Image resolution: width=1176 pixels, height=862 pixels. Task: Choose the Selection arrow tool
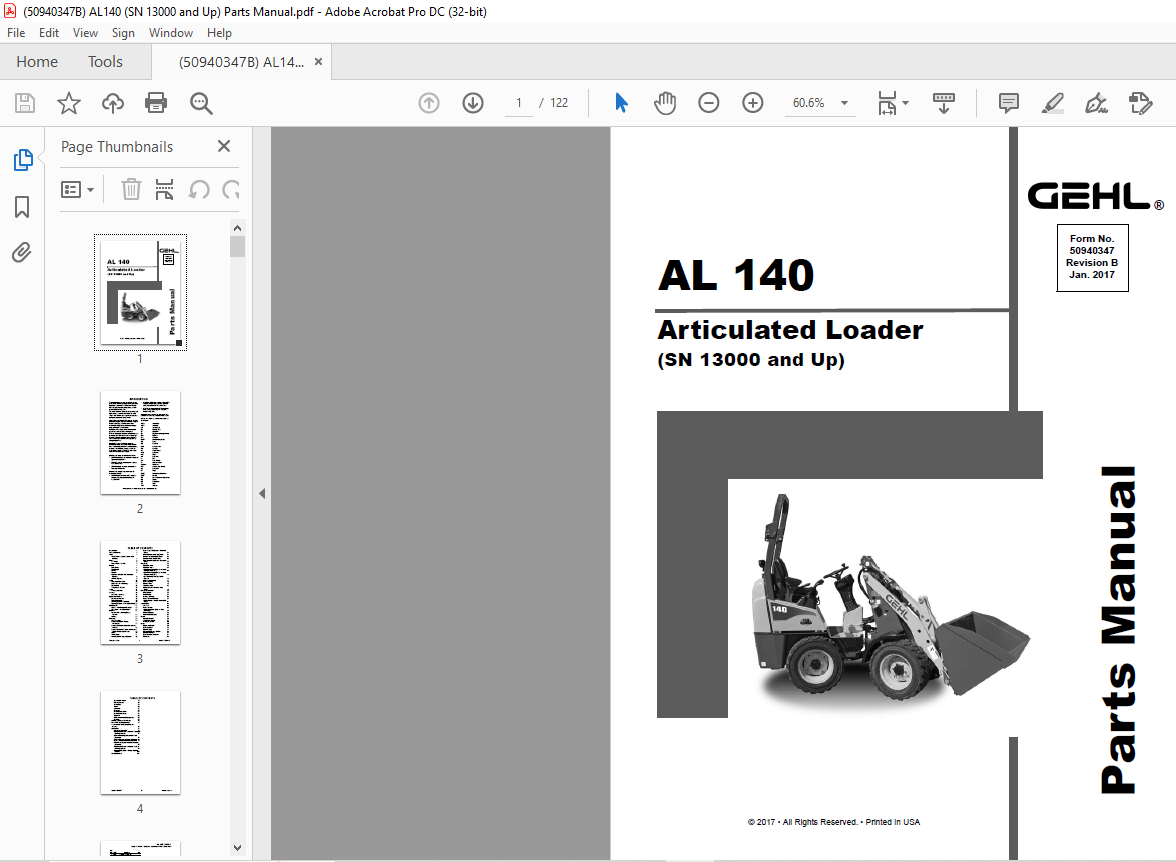(621, 103)
